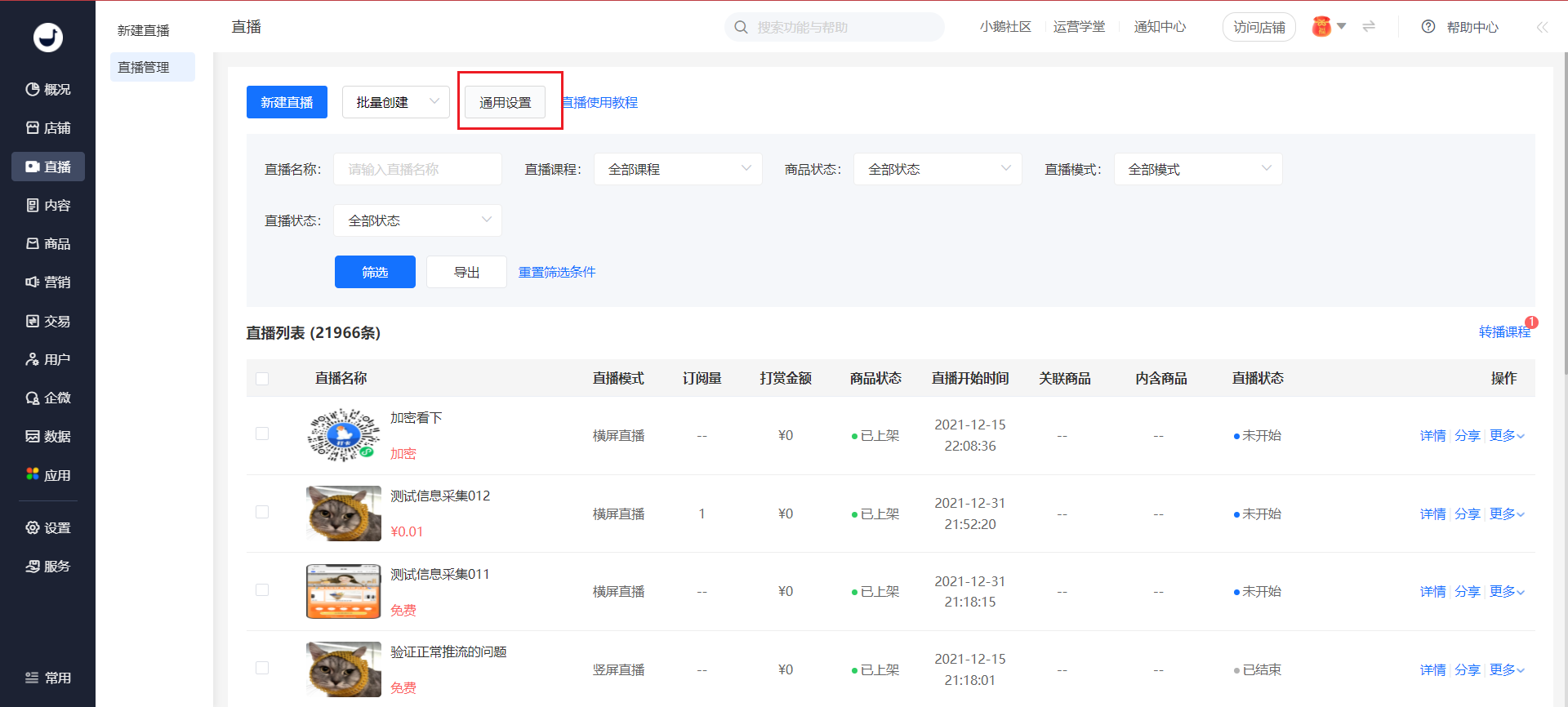The width and height of the screenshot is (1568, 707).
Task: Open the 店铺 shop sidebar item
Action: [x=48, y=128]
